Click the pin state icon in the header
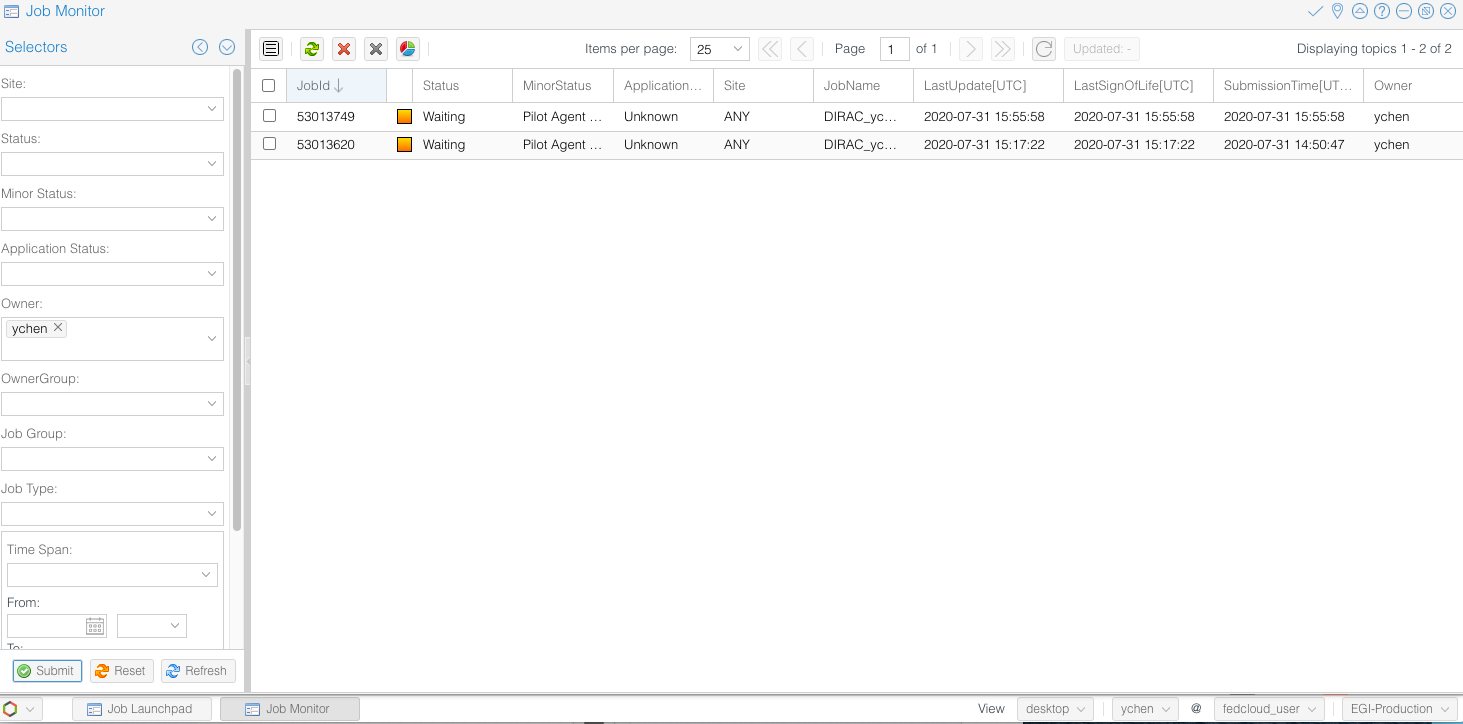Viewport: 1463px width, 724px height. [1337, 12]
